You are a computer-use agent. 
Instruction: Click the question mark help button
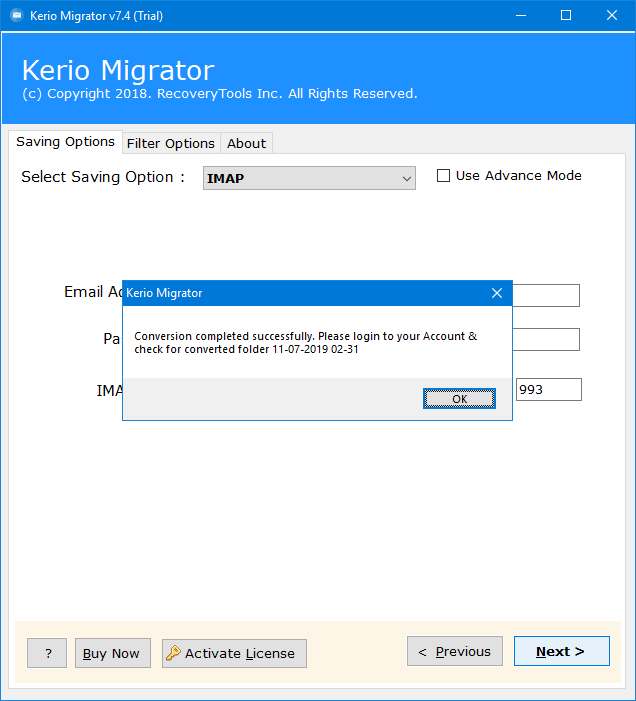[47, 653]
